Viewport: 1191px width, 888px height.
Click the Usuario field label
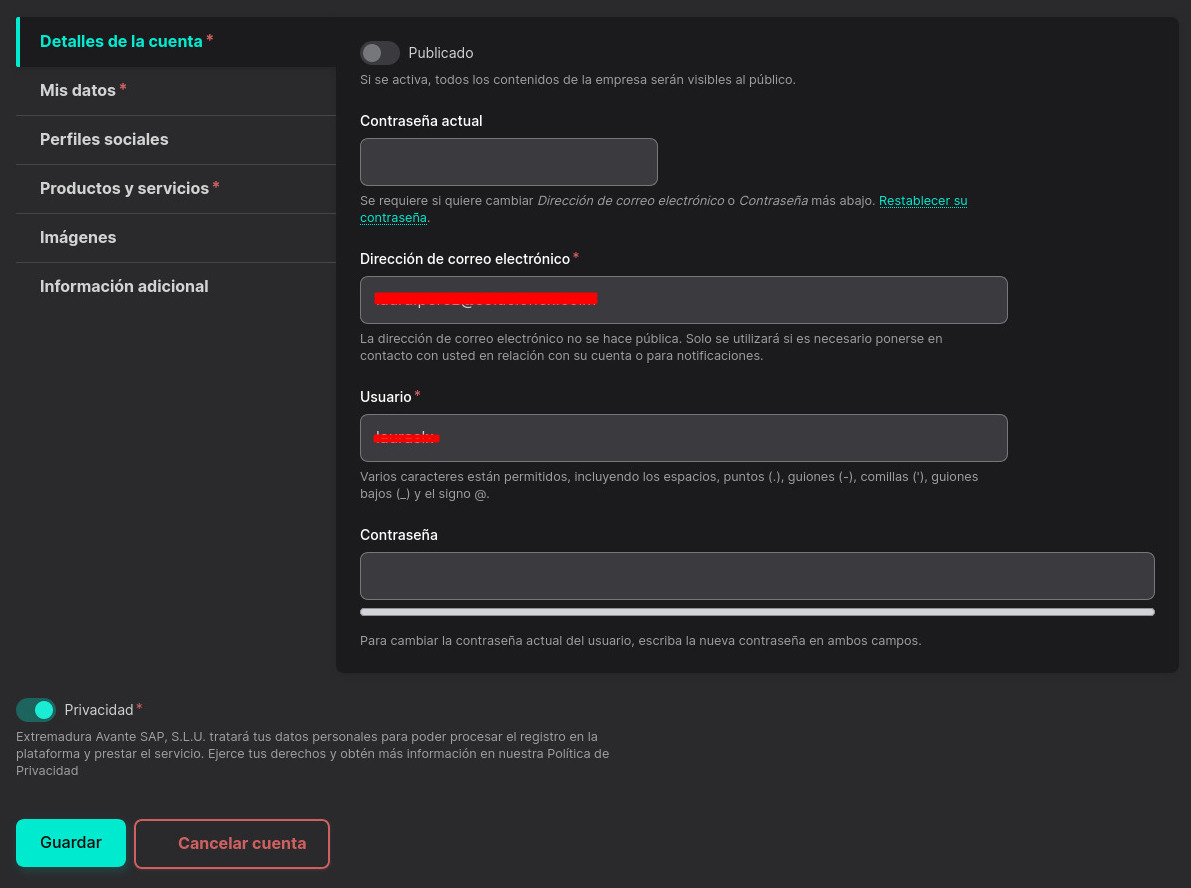(386, 397)
